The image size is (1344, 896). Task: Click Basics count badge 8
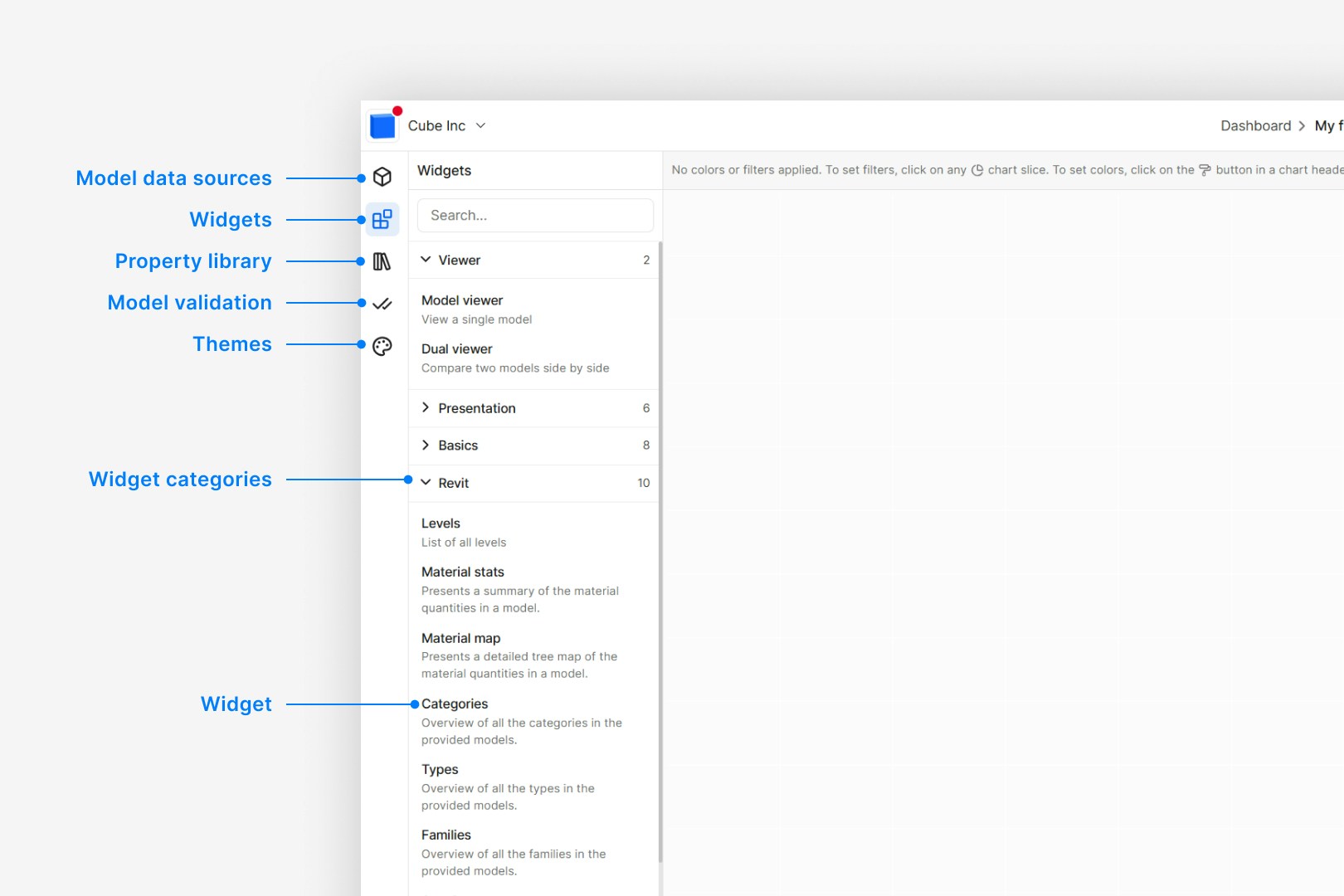coord(646,446)
